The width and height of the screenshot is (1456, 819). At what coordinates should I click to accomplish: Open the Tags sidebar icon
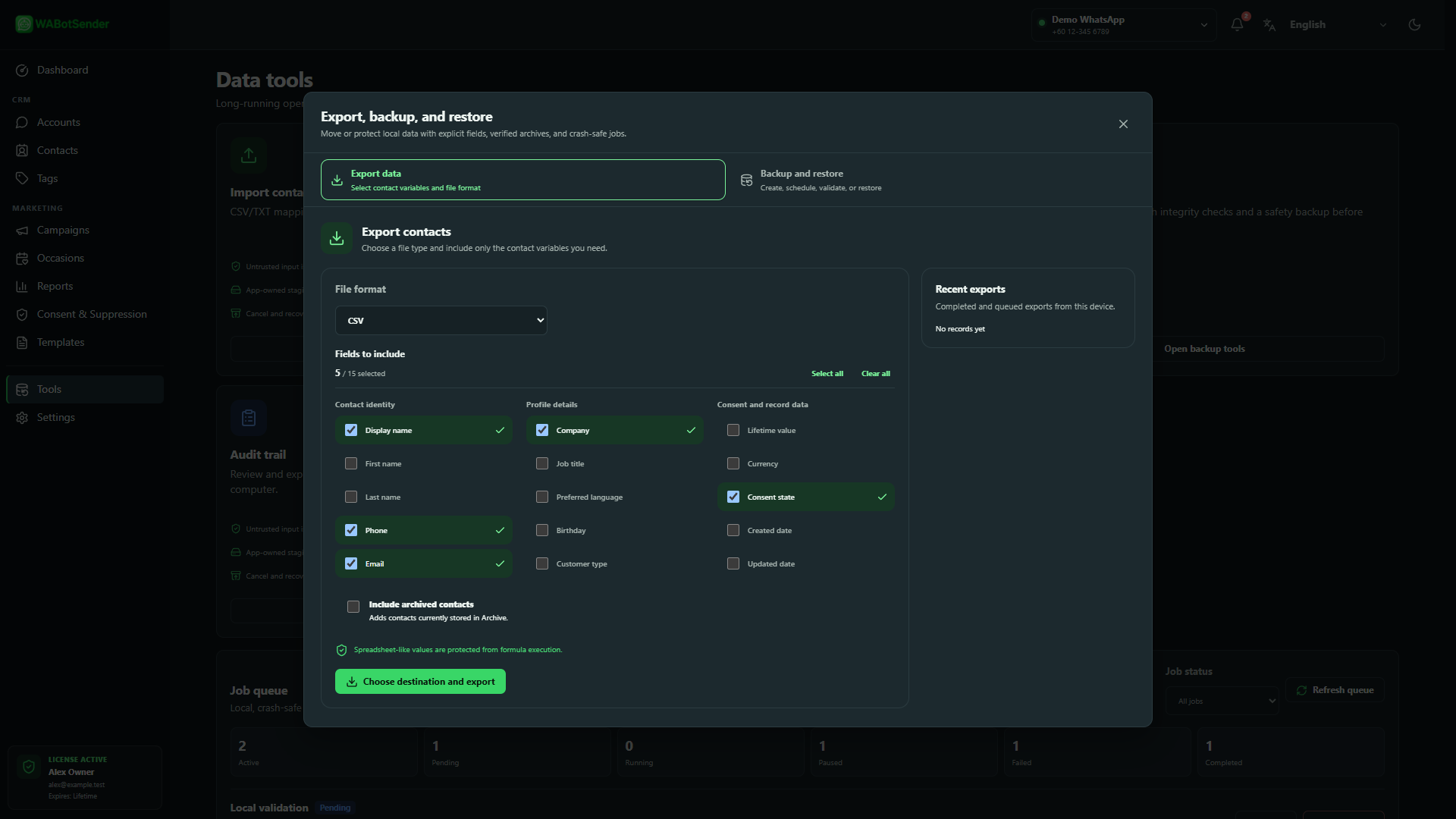pyautogui.click(x=22, y=178)
